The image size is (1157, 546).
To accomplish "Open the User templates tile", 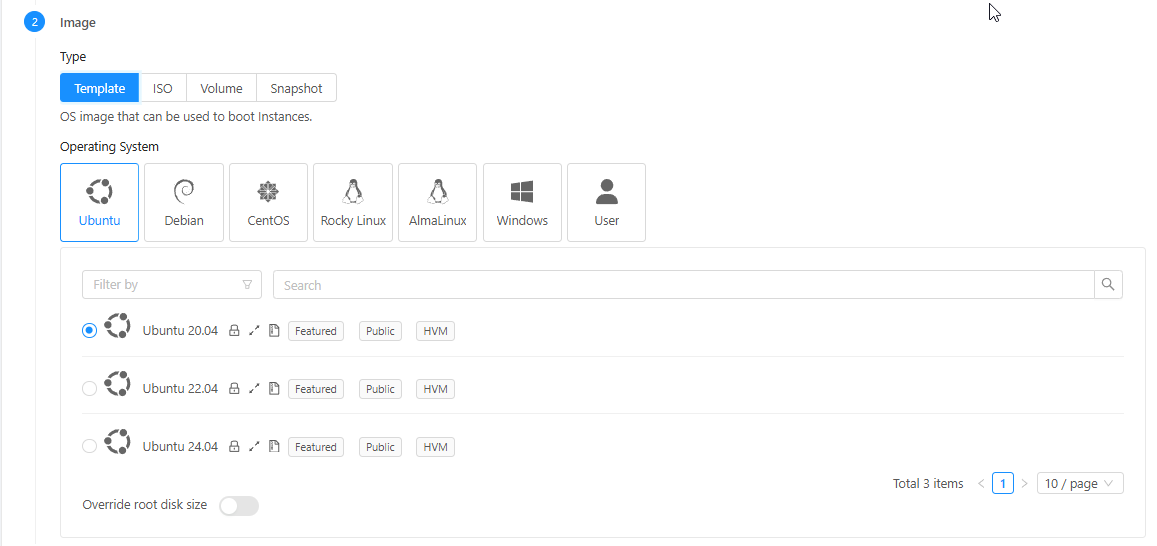I will pos(606,203).
